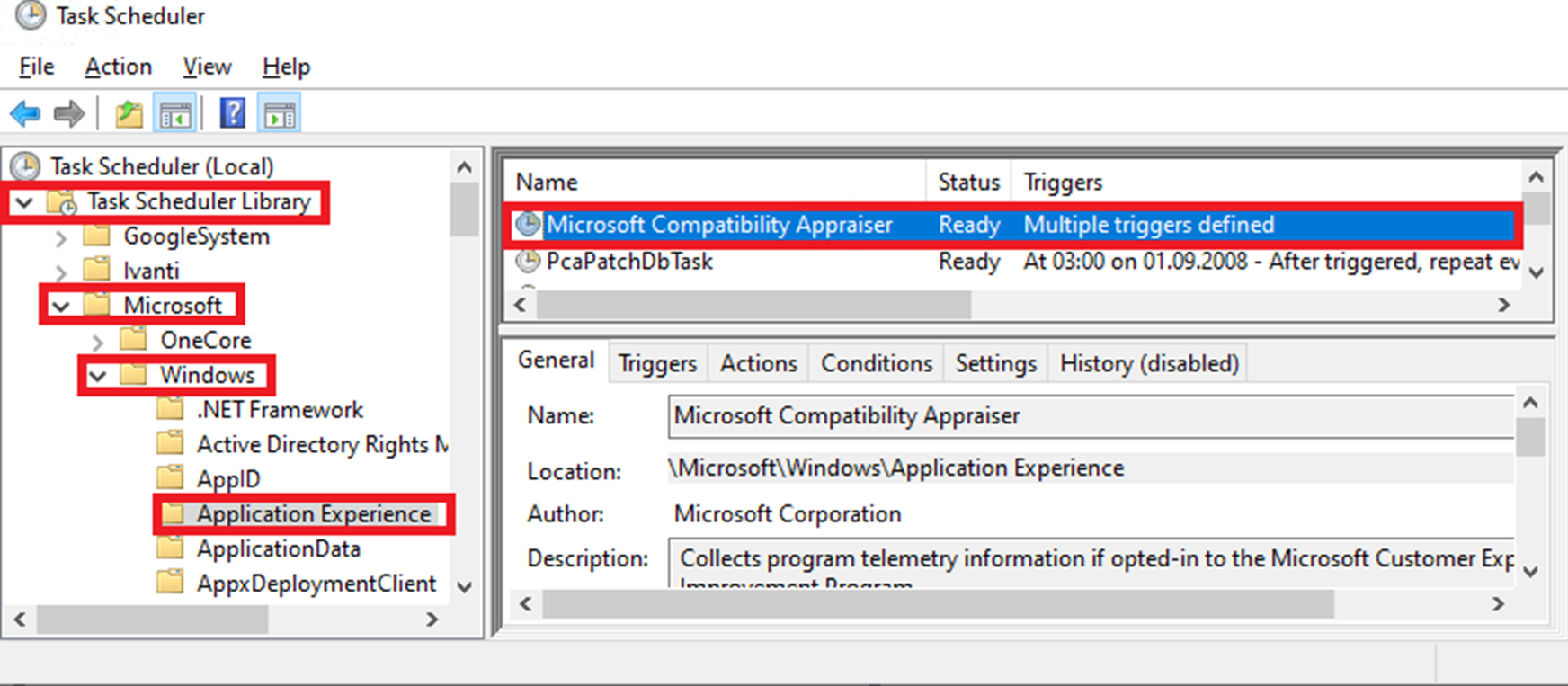The height and width of the screenshot is (686, 1568).
Task: Toggle Show/Hide Action Pane toolbar icon
Action: 280,114
